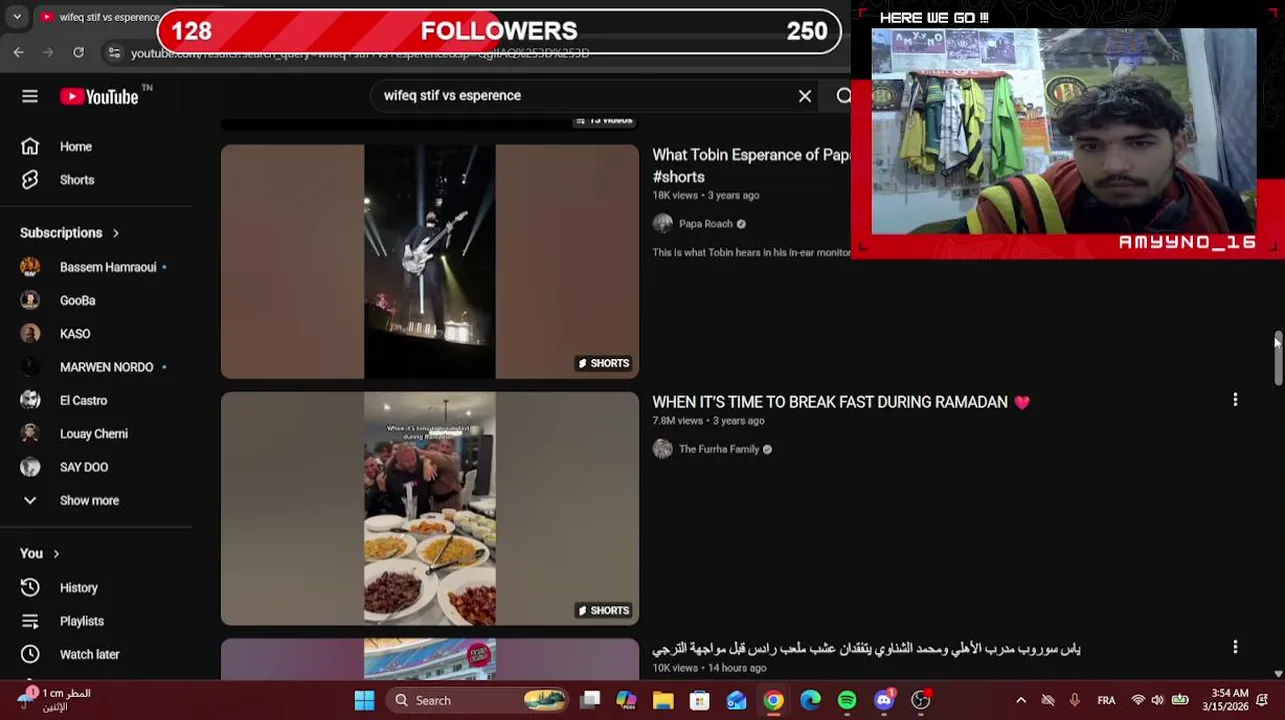Open Copilot on the taskbar
1285x720 pixels.
(626, 701)
